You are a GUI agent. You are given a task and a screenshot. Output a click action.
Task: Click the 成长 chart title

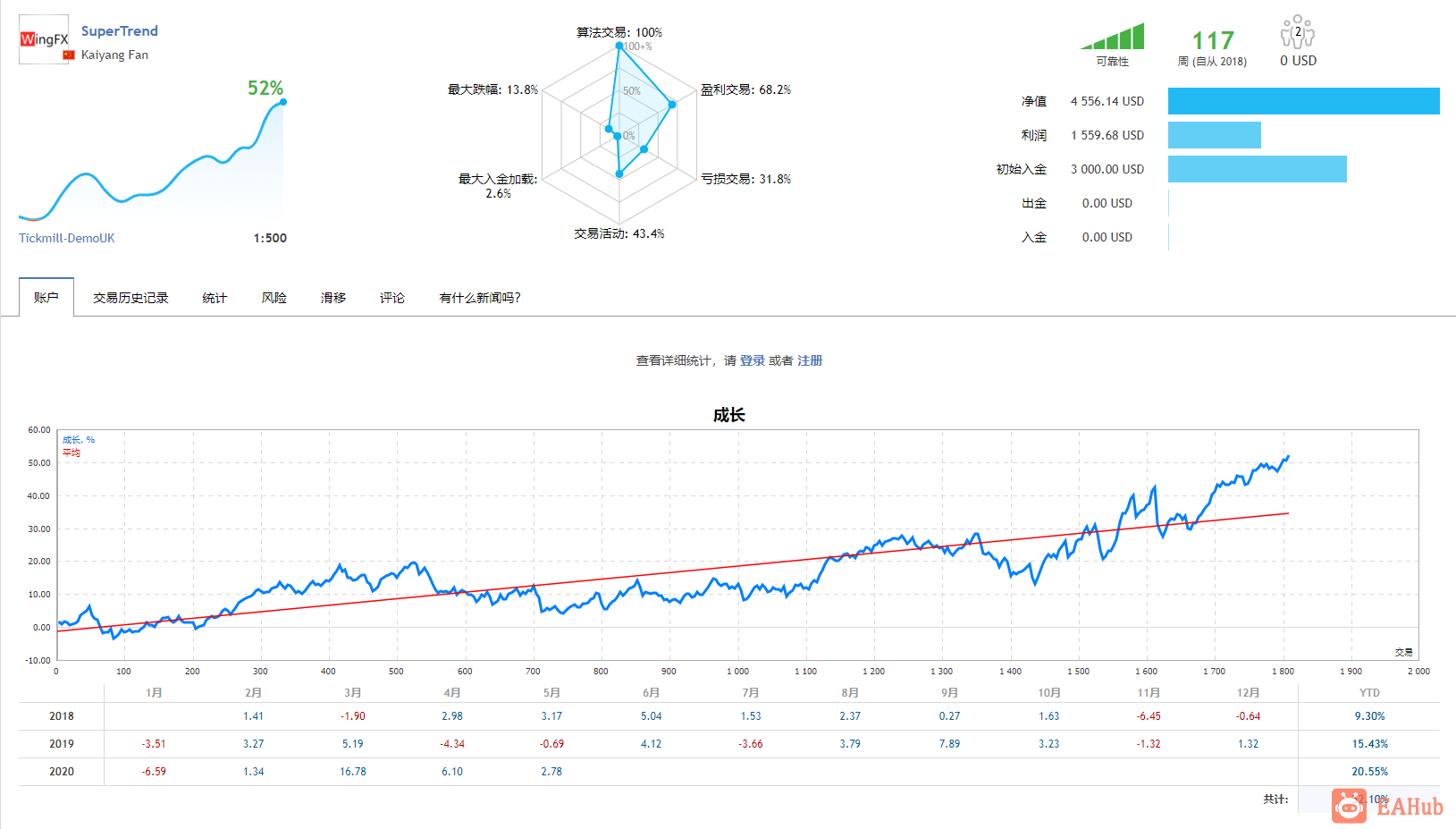pyautogui.click(x=728, y=415)
